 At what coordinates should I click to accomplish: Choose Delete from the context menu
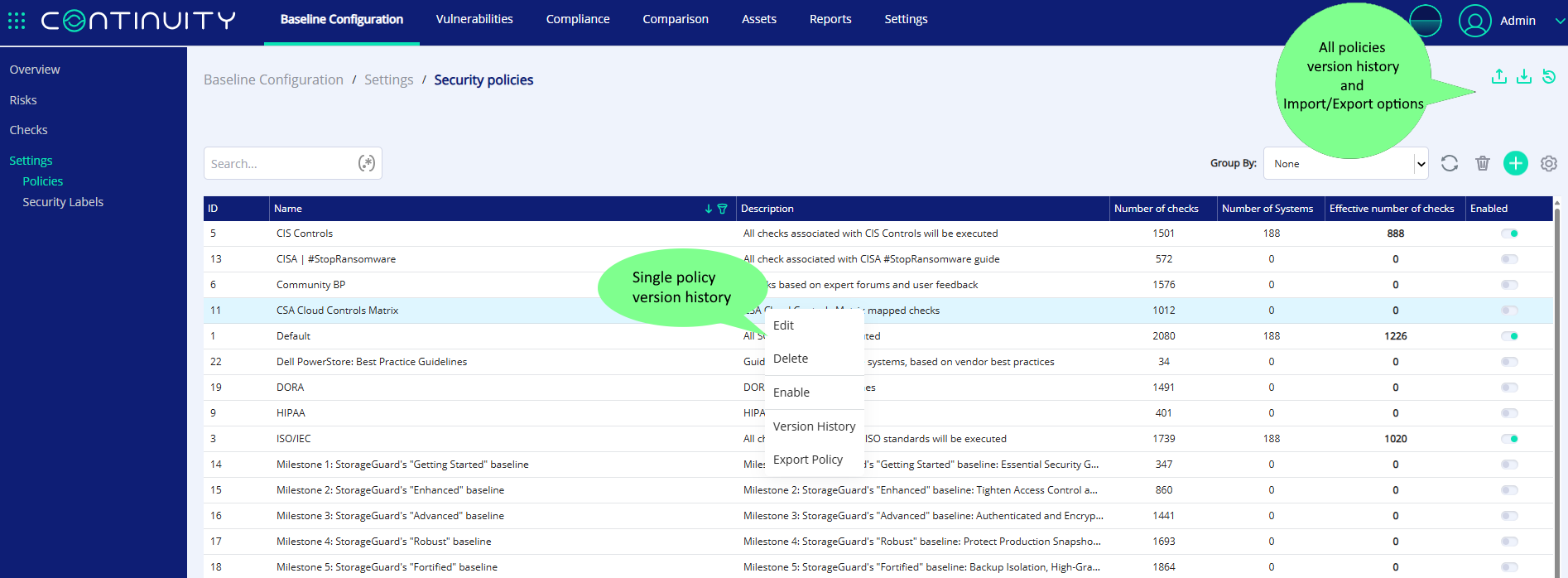(x=815, y=359)
